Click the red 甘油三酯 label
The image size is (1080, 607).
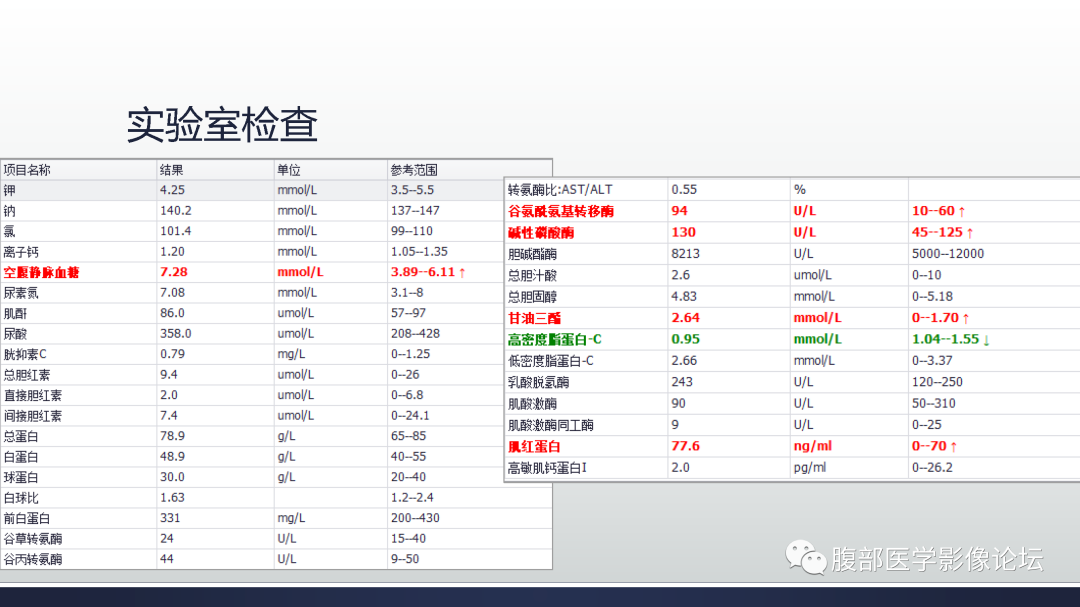[x=534, y=318]
